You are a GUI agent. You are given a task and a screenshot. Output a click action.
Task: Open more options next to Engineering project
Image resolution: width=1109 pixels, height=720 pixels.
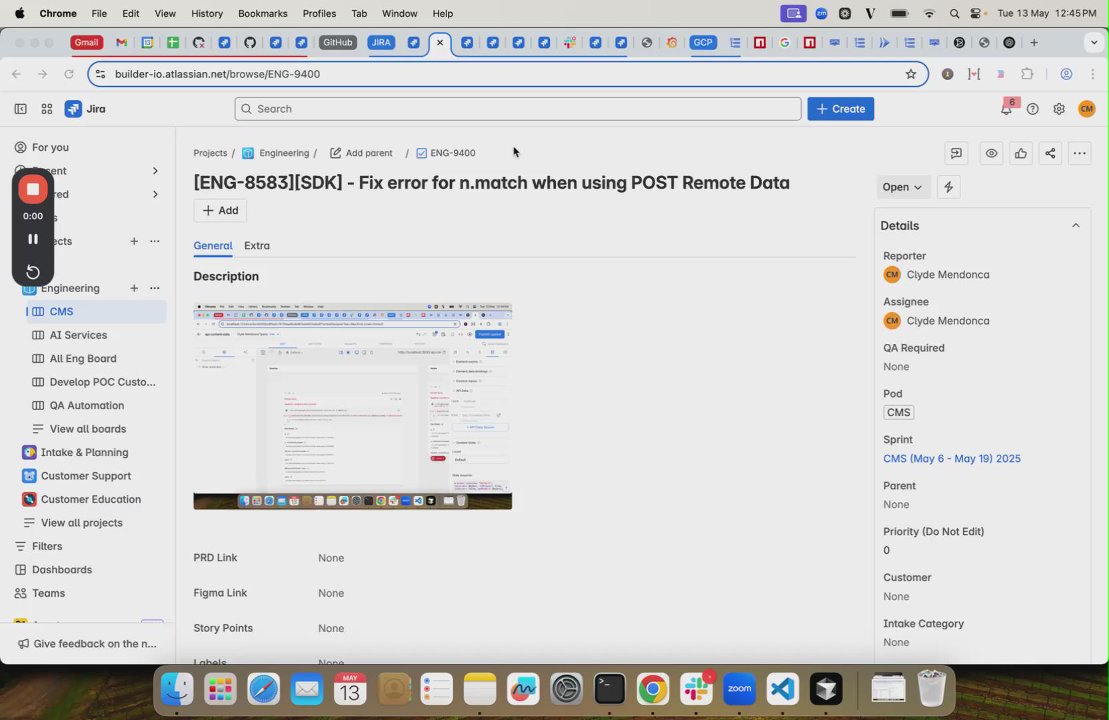coord(154,288)
